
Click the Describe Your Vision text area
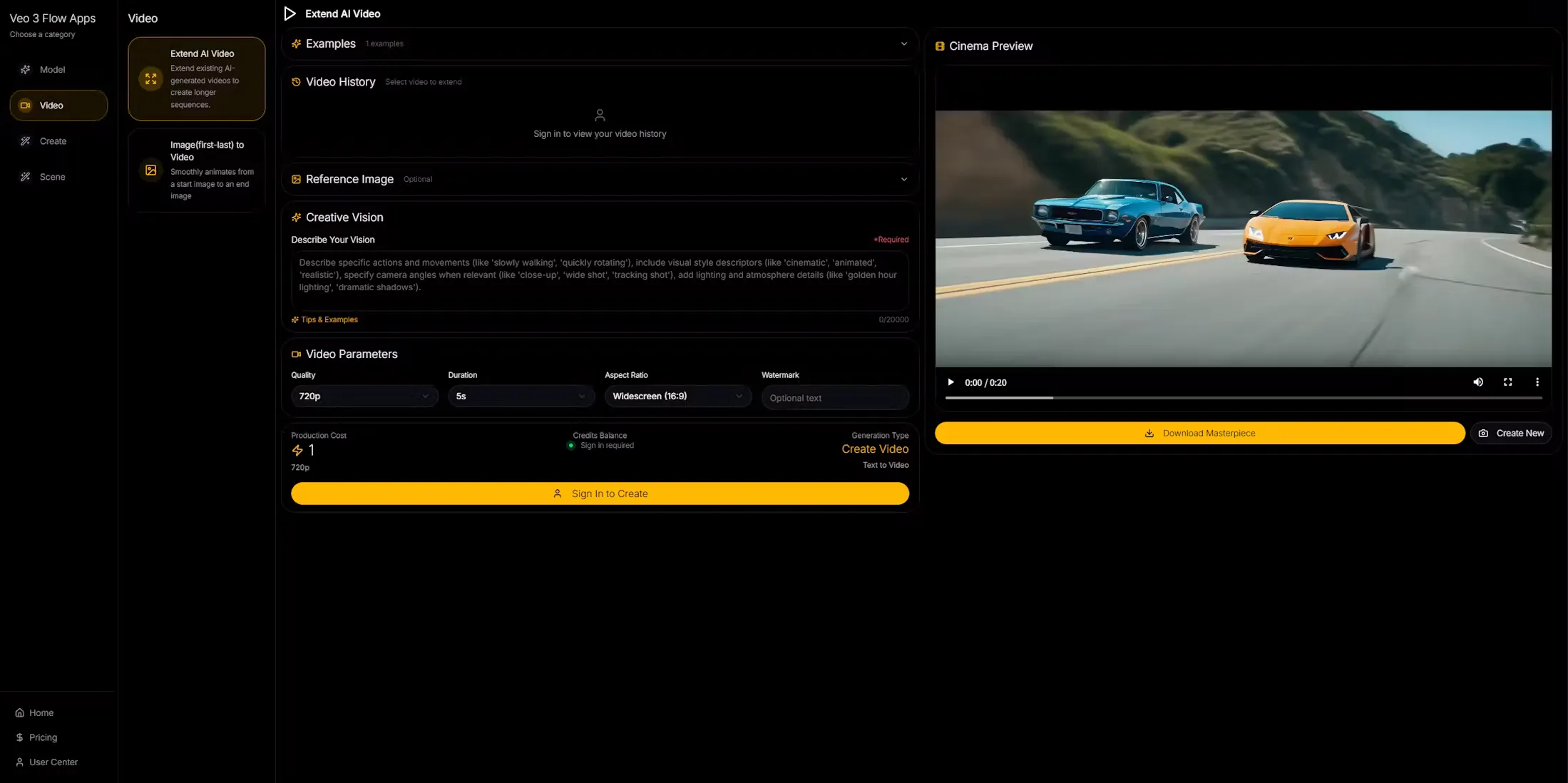tap(600, 279)
